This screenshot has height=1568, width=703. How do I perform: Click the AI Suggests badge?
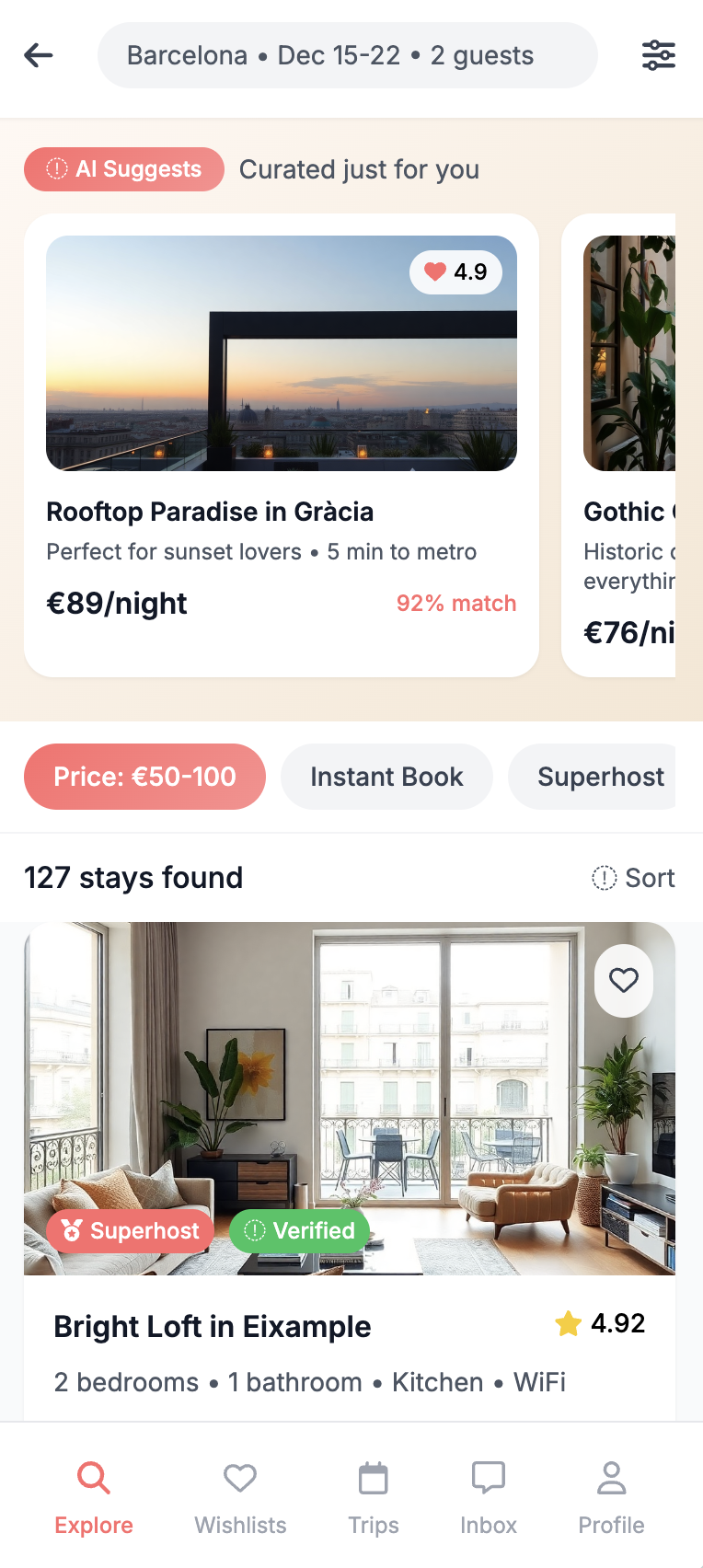point(124,169)
